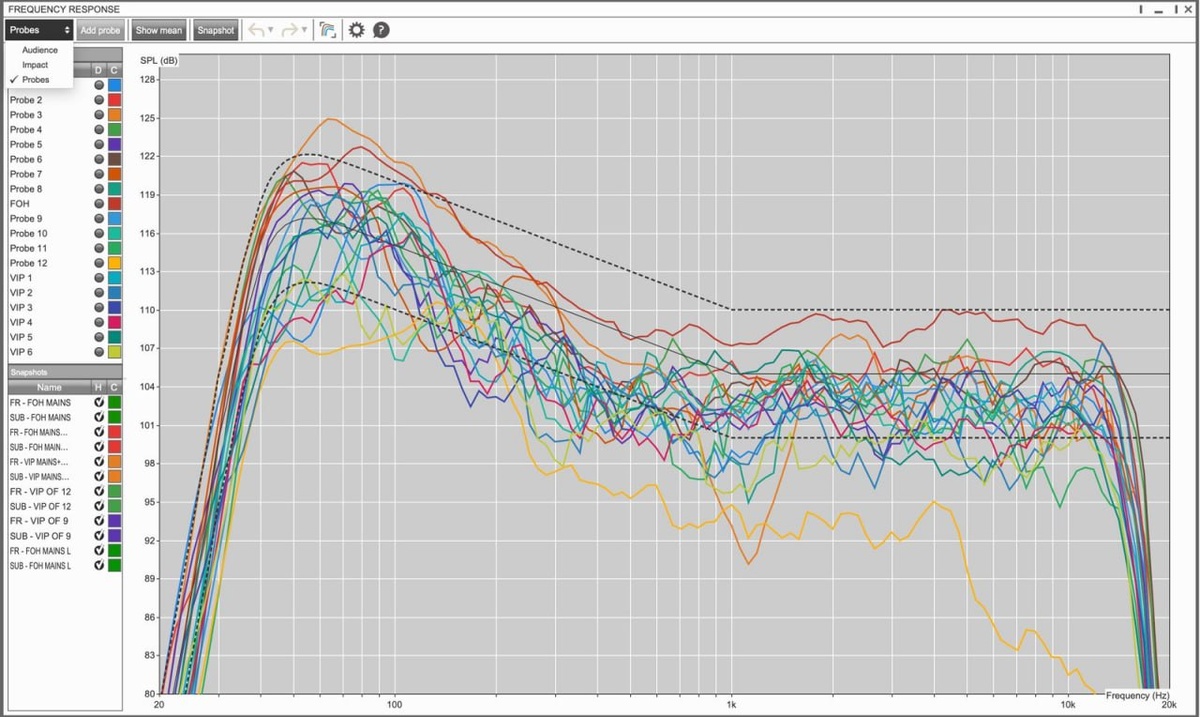Screen dimensions: 1200x717
Task: Expand the undo history dropdown arrow
Action: pos(270,30)
